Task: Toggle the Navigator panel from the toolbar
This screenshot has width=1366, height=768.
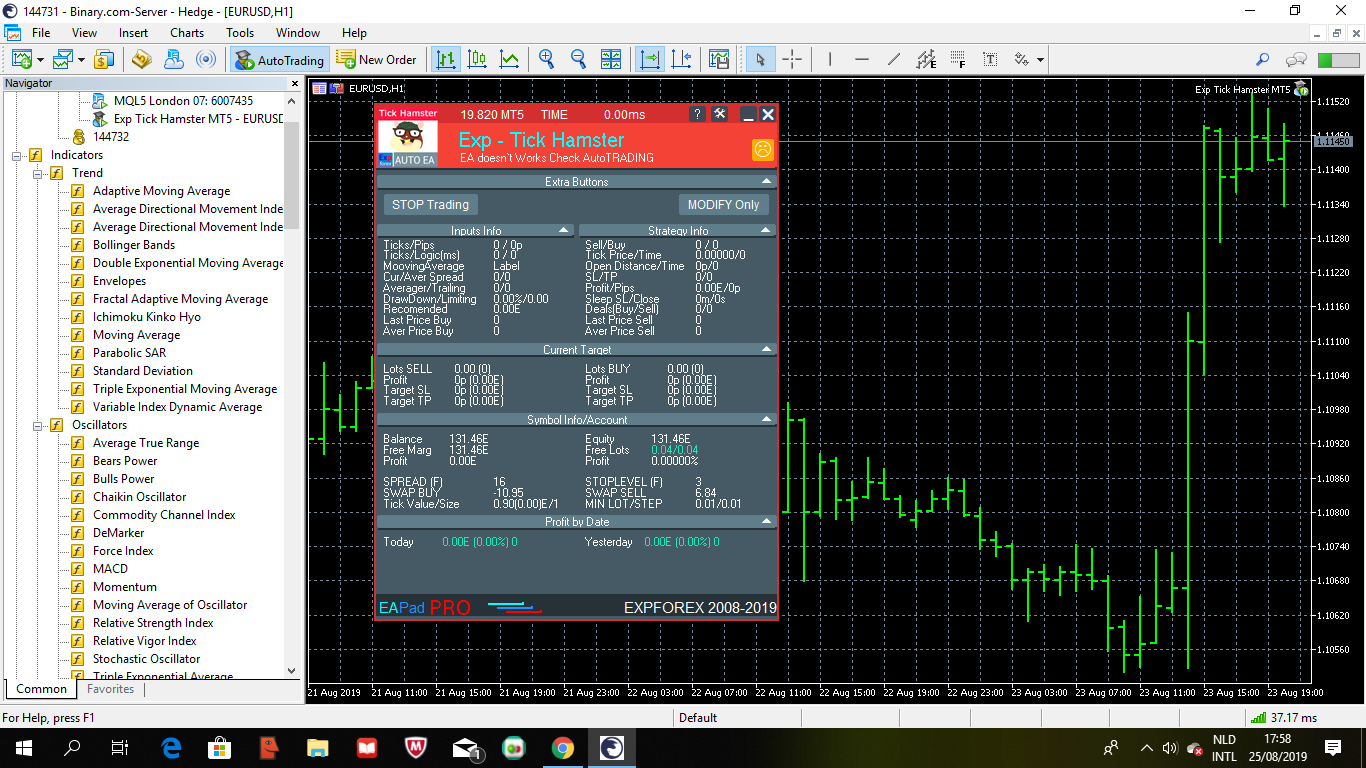Action: click(x=141, y=60)
